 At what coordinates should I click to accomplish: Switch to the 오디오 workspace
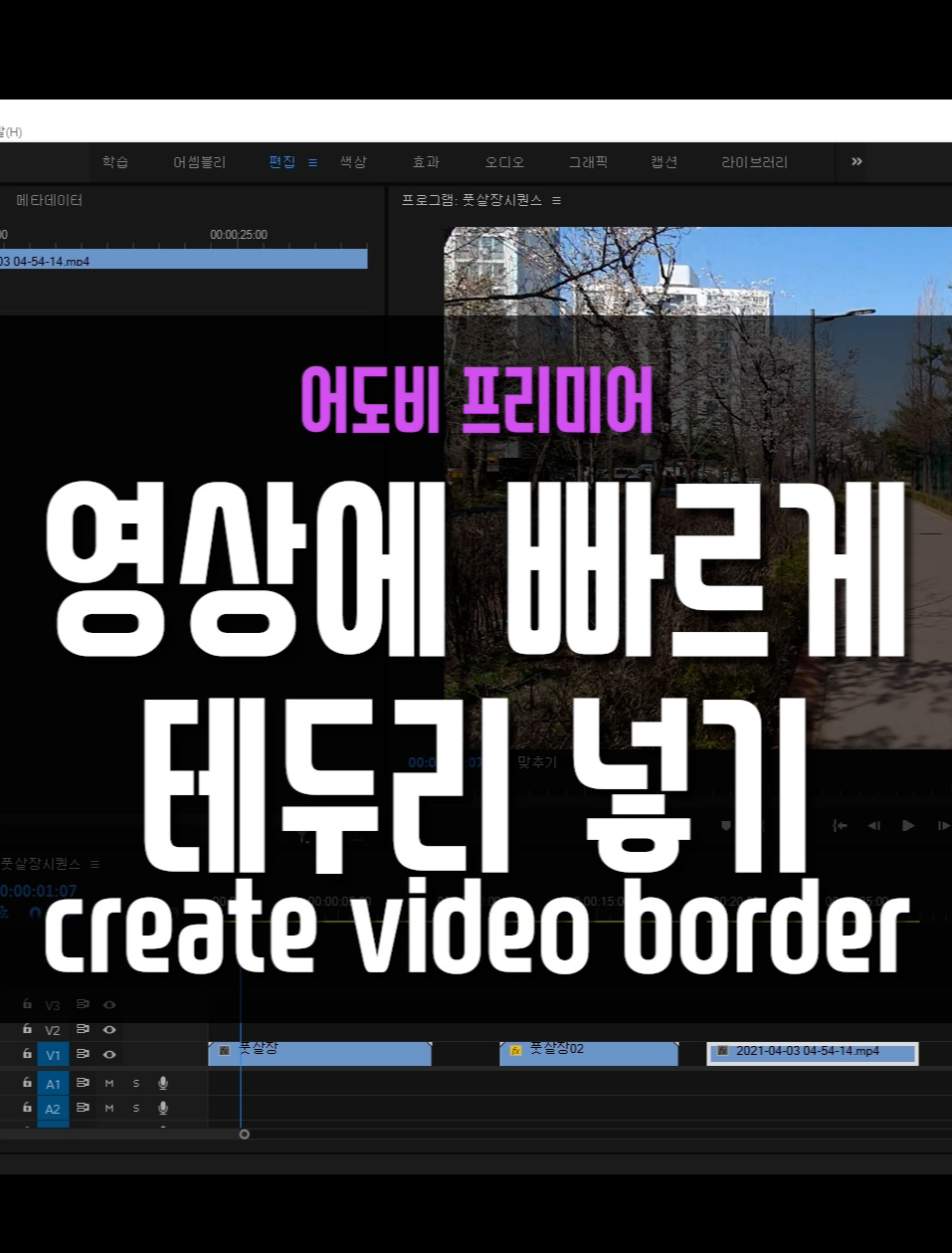point(504,162)
